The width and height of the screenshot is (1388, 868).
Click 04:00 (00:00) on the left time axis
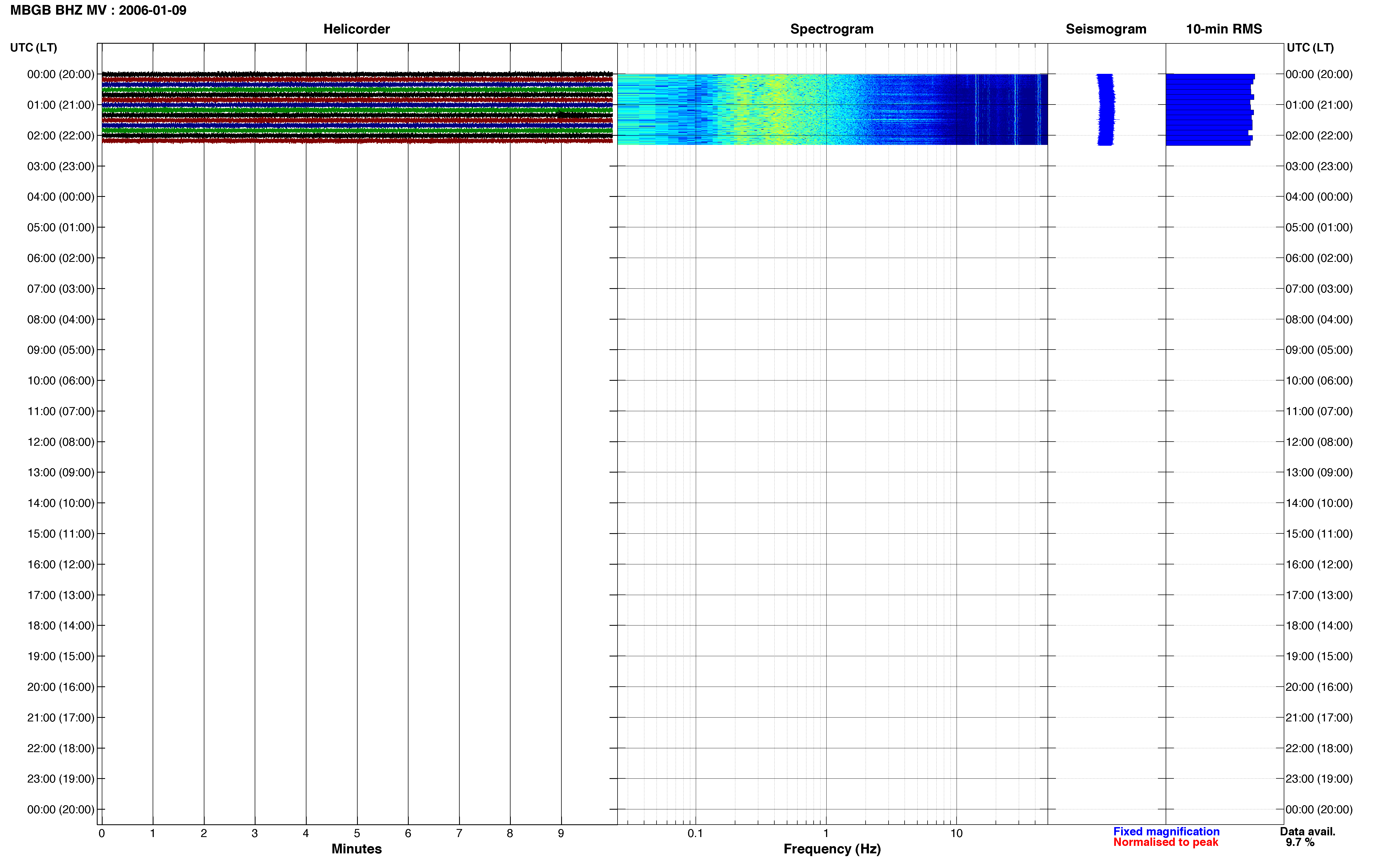coord(61,197)
